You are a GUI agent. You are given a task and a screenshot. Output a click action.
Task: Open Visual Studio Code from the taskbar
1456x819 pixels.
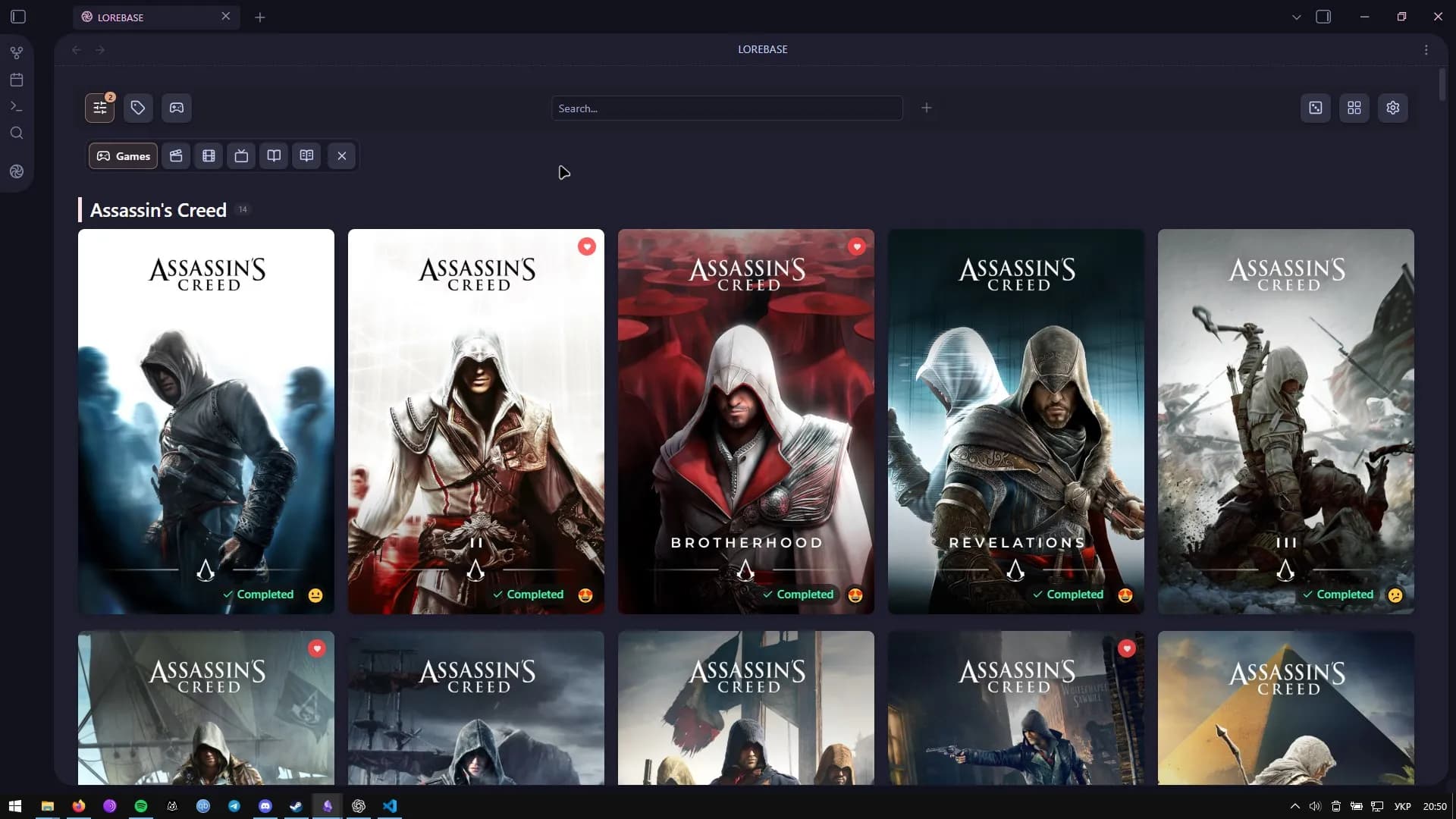pyautogui.click(x=390, y=806)
